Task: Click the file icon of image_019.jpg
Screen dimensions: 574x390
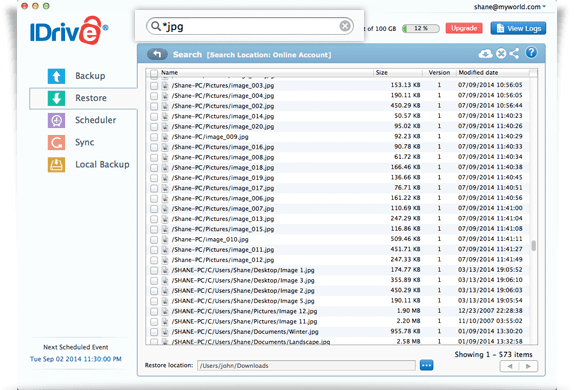Action: coord(165,178)
